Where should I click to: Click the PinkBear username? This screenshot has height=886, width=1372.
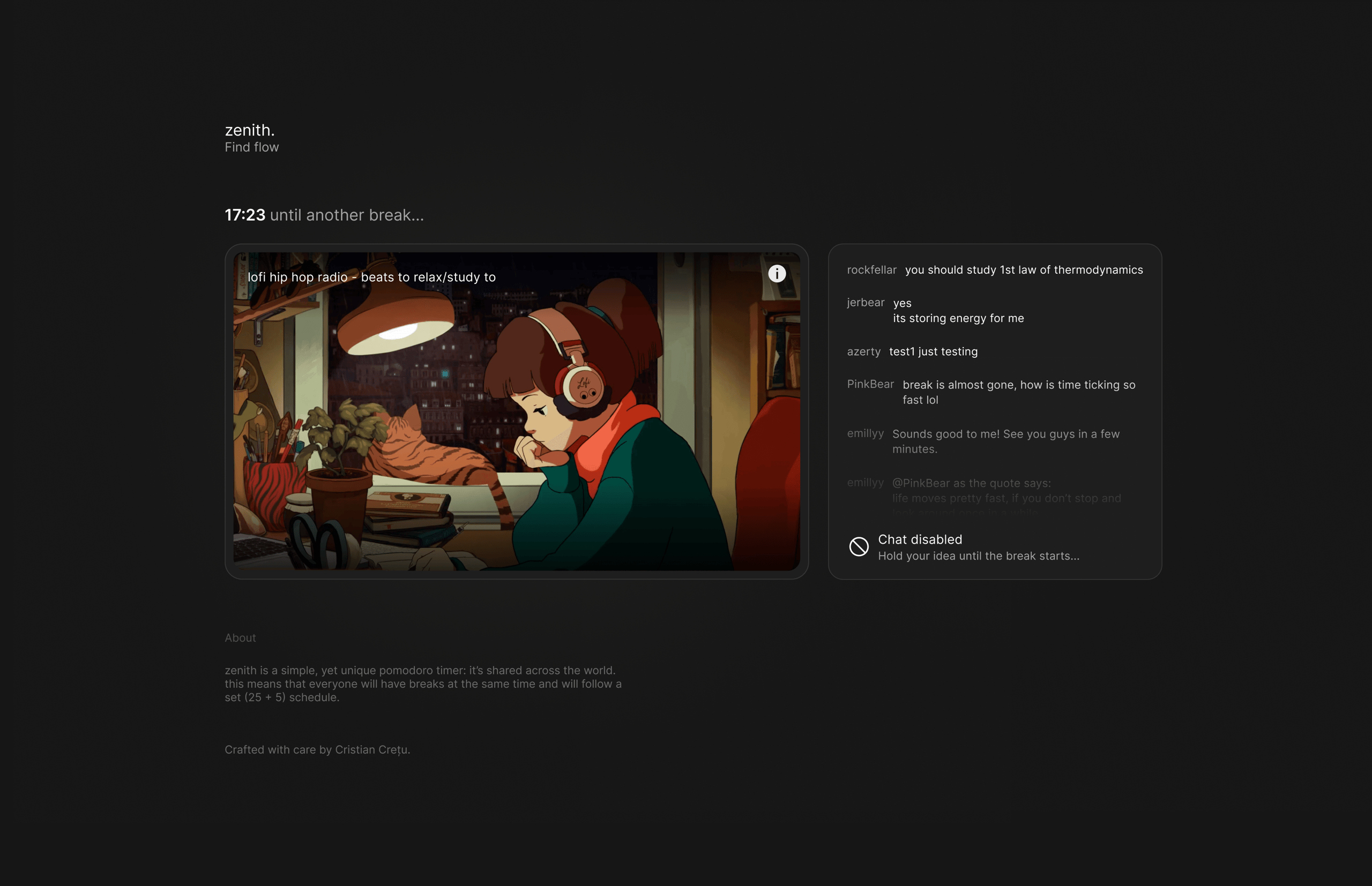point(870,384)
